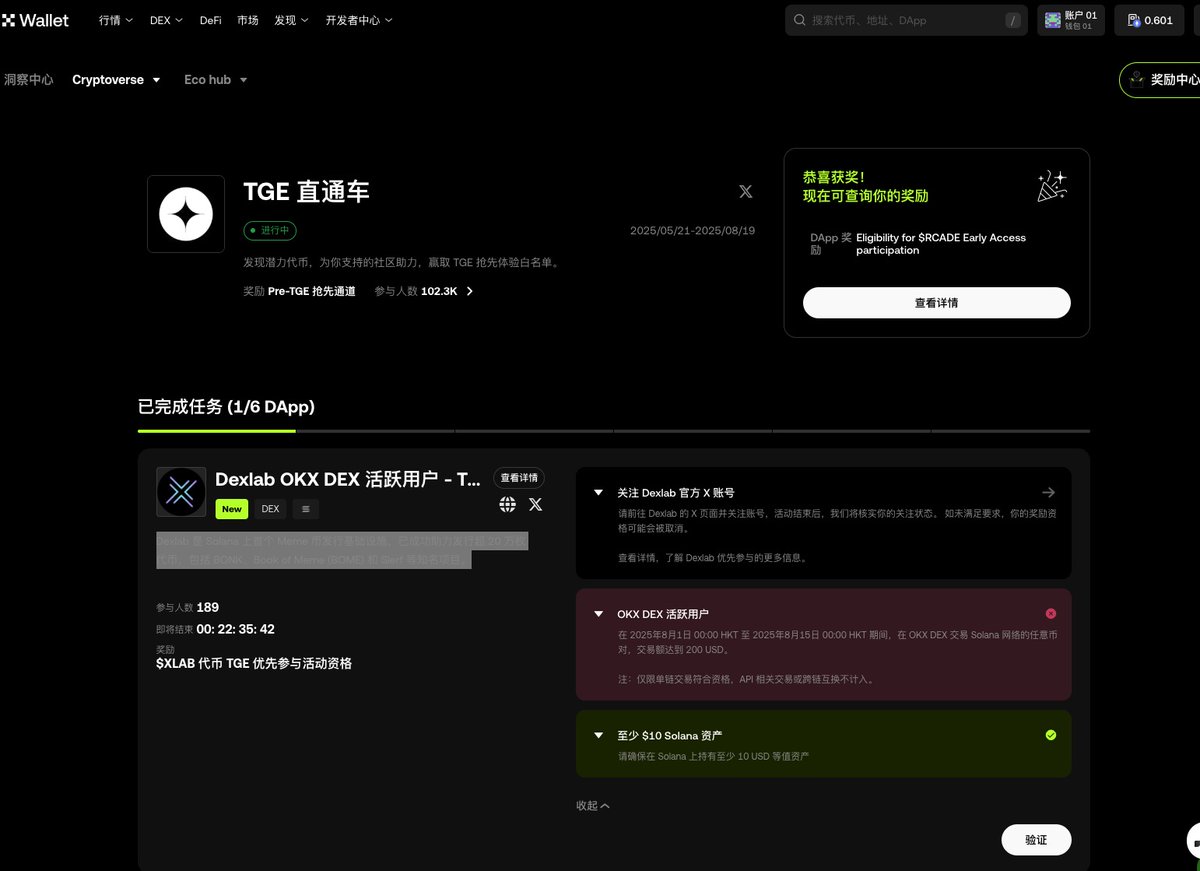Open the gas fee 0.601 indicator icon
Image resolution: width=1200 pixels, height=871 pixels.
pyautogui.click(x=1135, y=20)
